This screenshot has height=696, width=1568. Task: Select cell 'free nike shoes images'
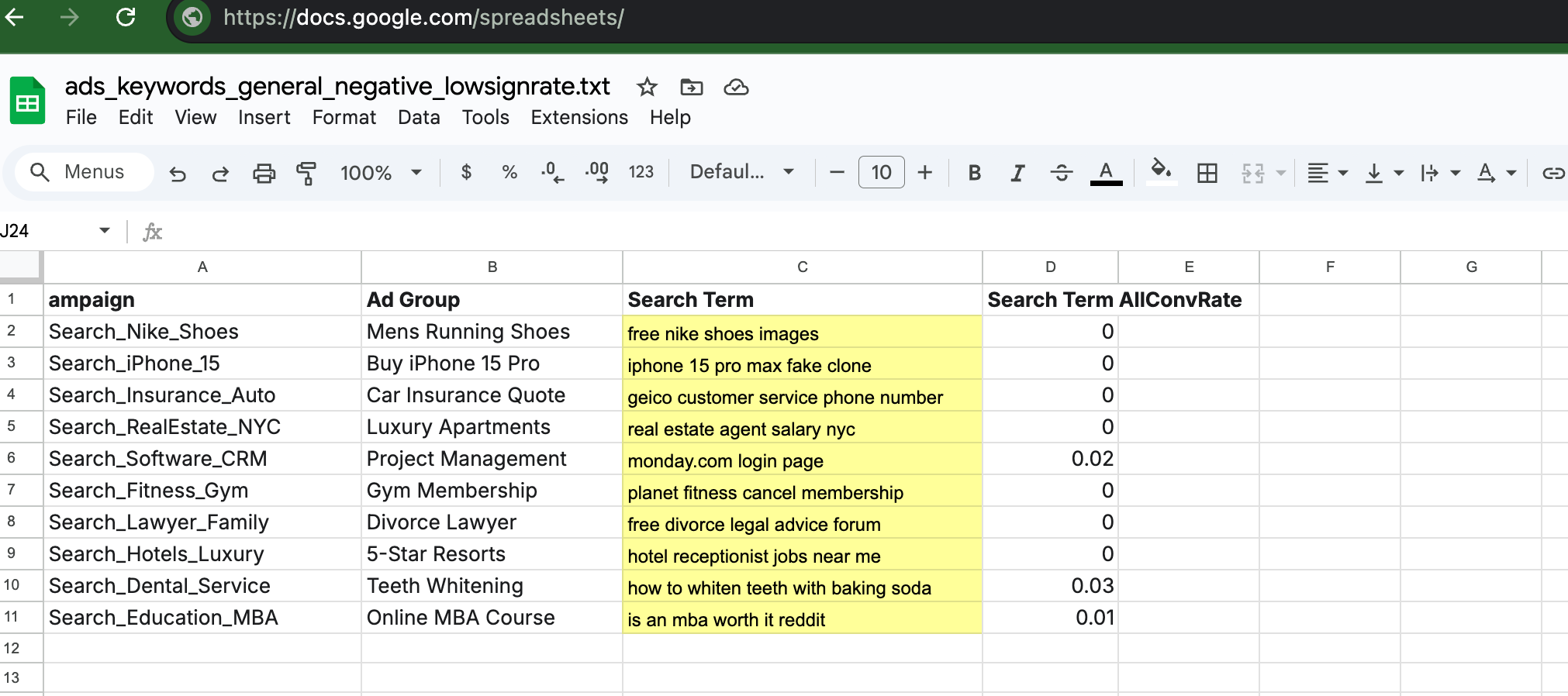click(803, 332)
